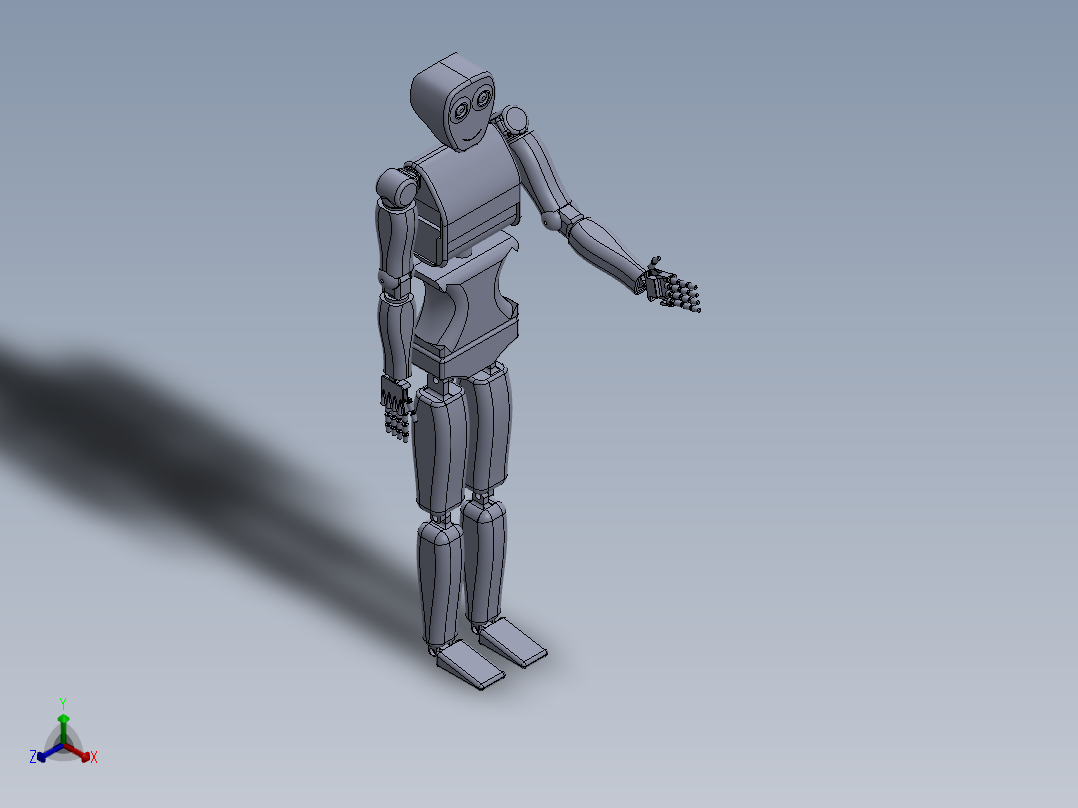This screenshot has width=1078, height=808.
Task: Click the Z axis label
Action: tap(33, 755)
